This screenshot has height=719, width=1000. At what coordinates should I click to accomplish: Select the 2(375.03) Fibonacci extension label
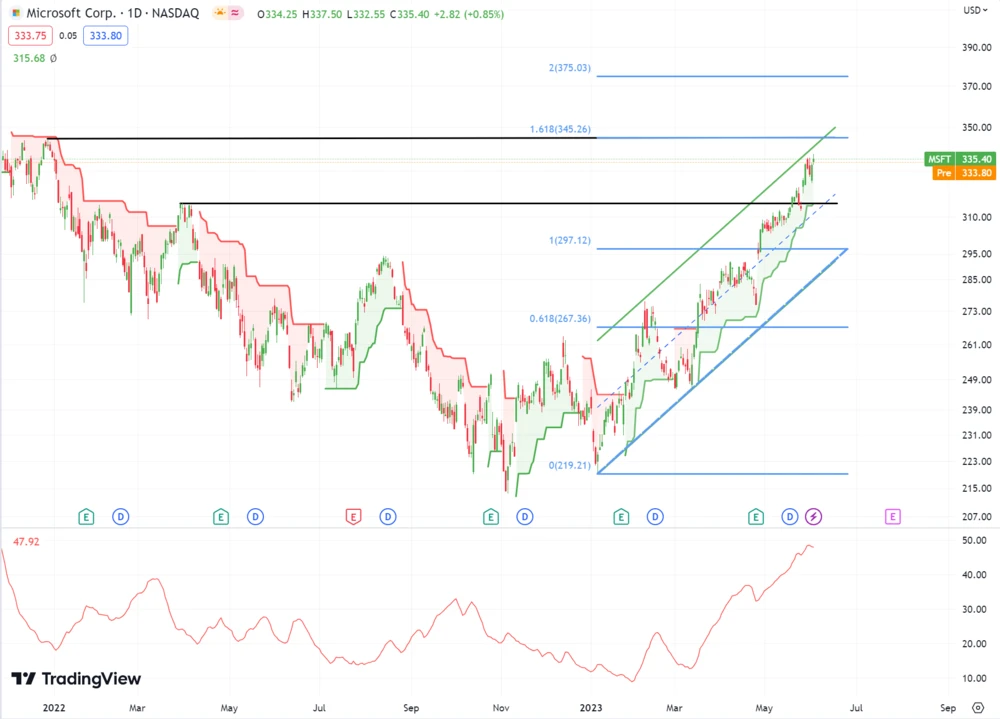[569, 68]
